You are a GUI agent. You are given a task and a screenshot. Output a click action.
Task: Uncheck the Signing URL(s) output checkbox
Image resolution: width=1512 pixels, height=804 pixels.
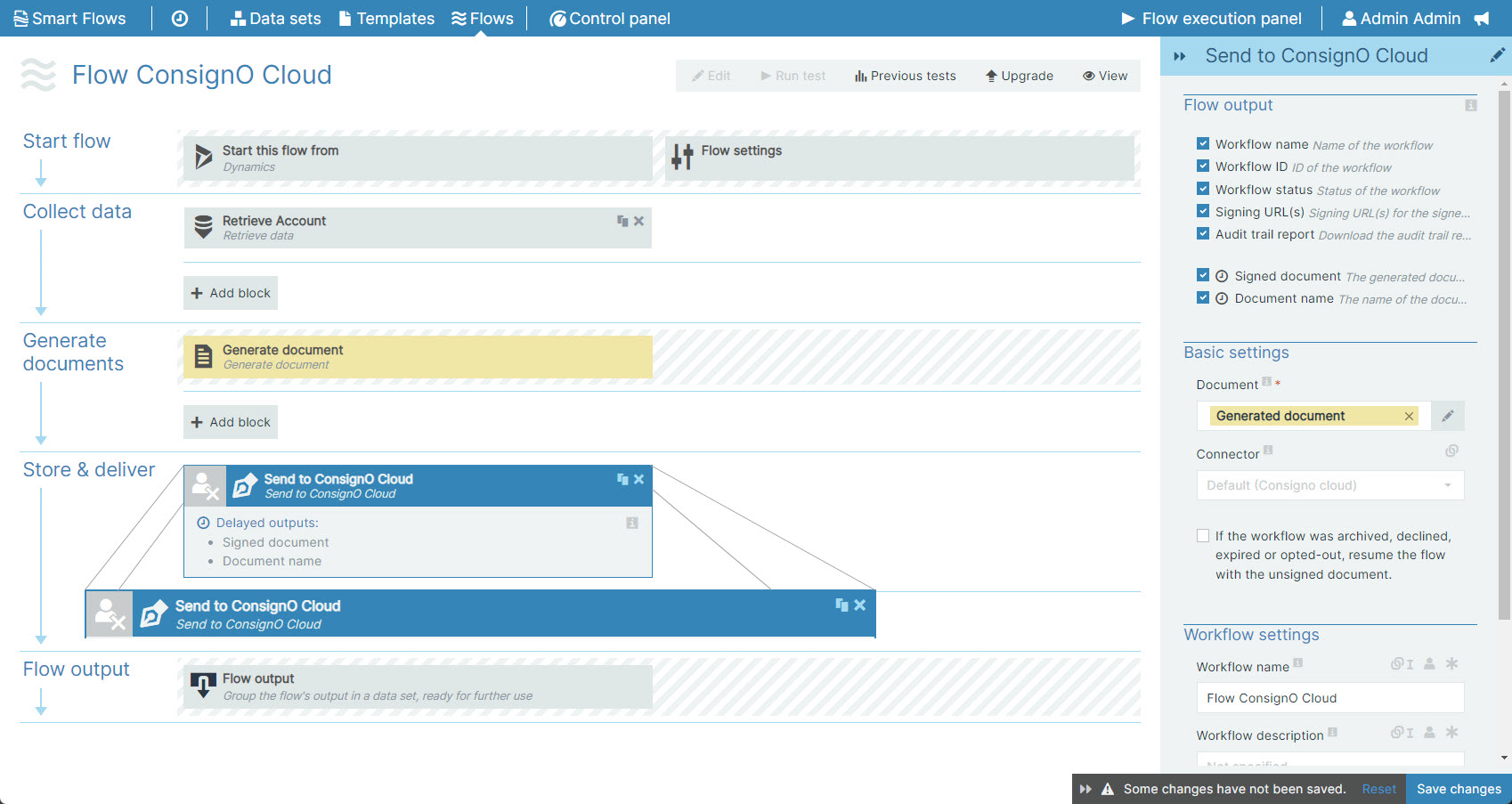click(x=1203, y=211)
